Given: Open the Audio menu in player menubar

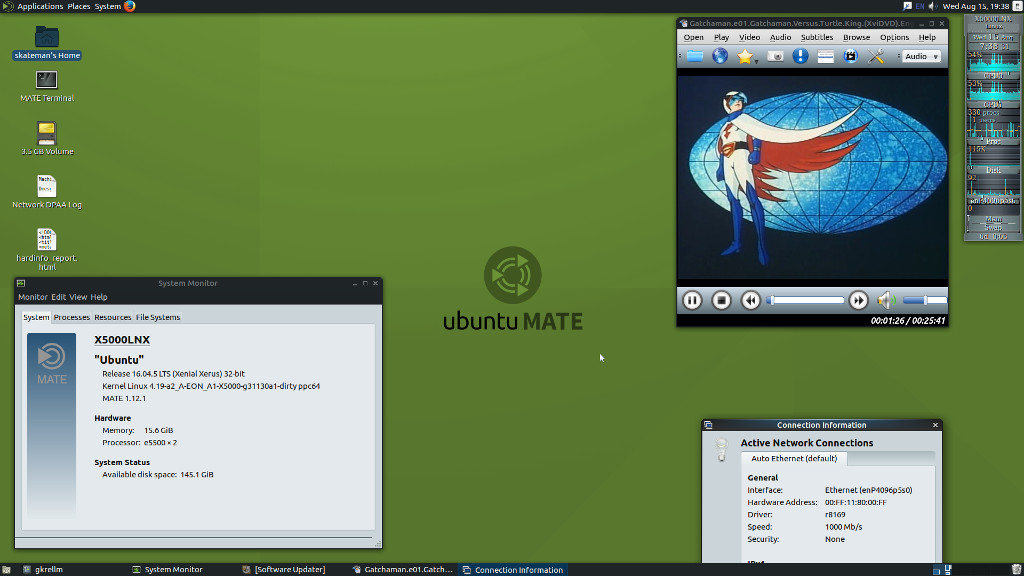Looking at the screenshot, I should tap(780, 37).
